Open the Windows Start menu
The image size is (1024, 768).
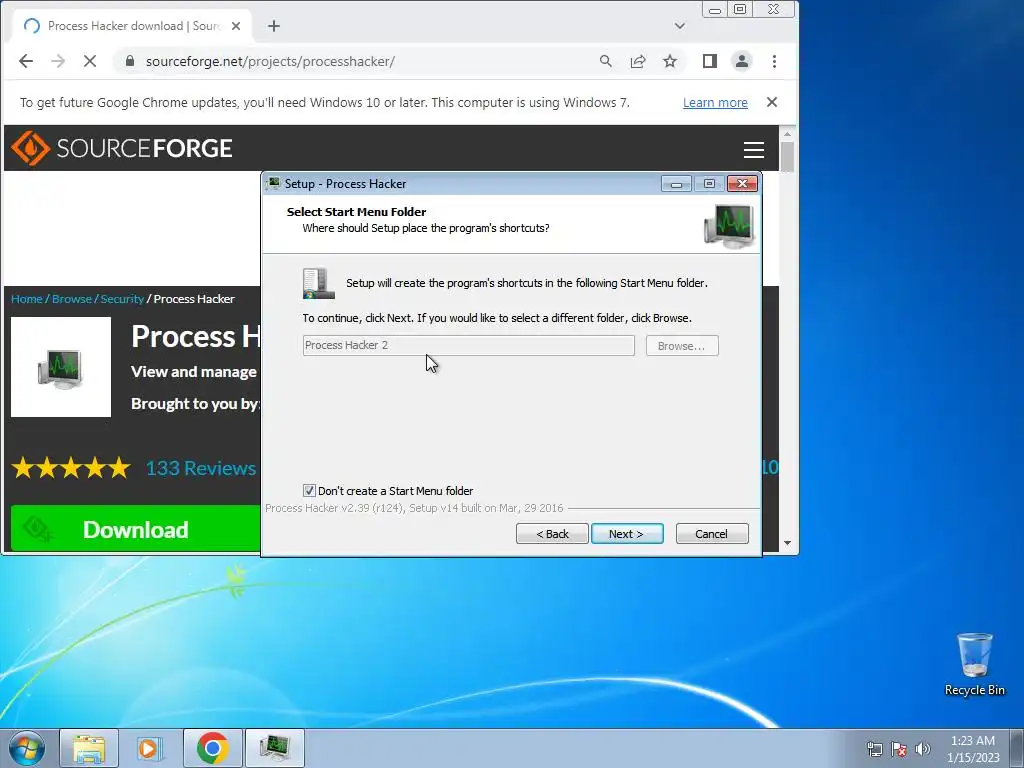[27, 748]
